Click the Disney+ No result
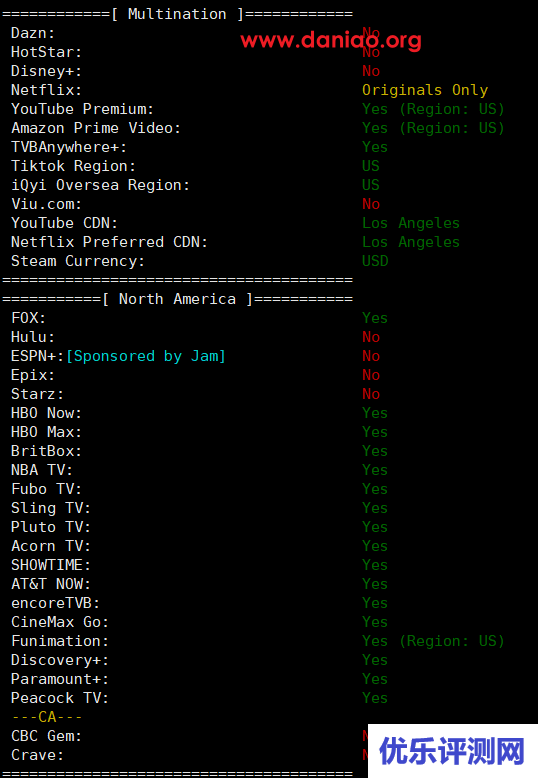Image resolution: width=538 pixels, height=778 pixels. [371, 71]
